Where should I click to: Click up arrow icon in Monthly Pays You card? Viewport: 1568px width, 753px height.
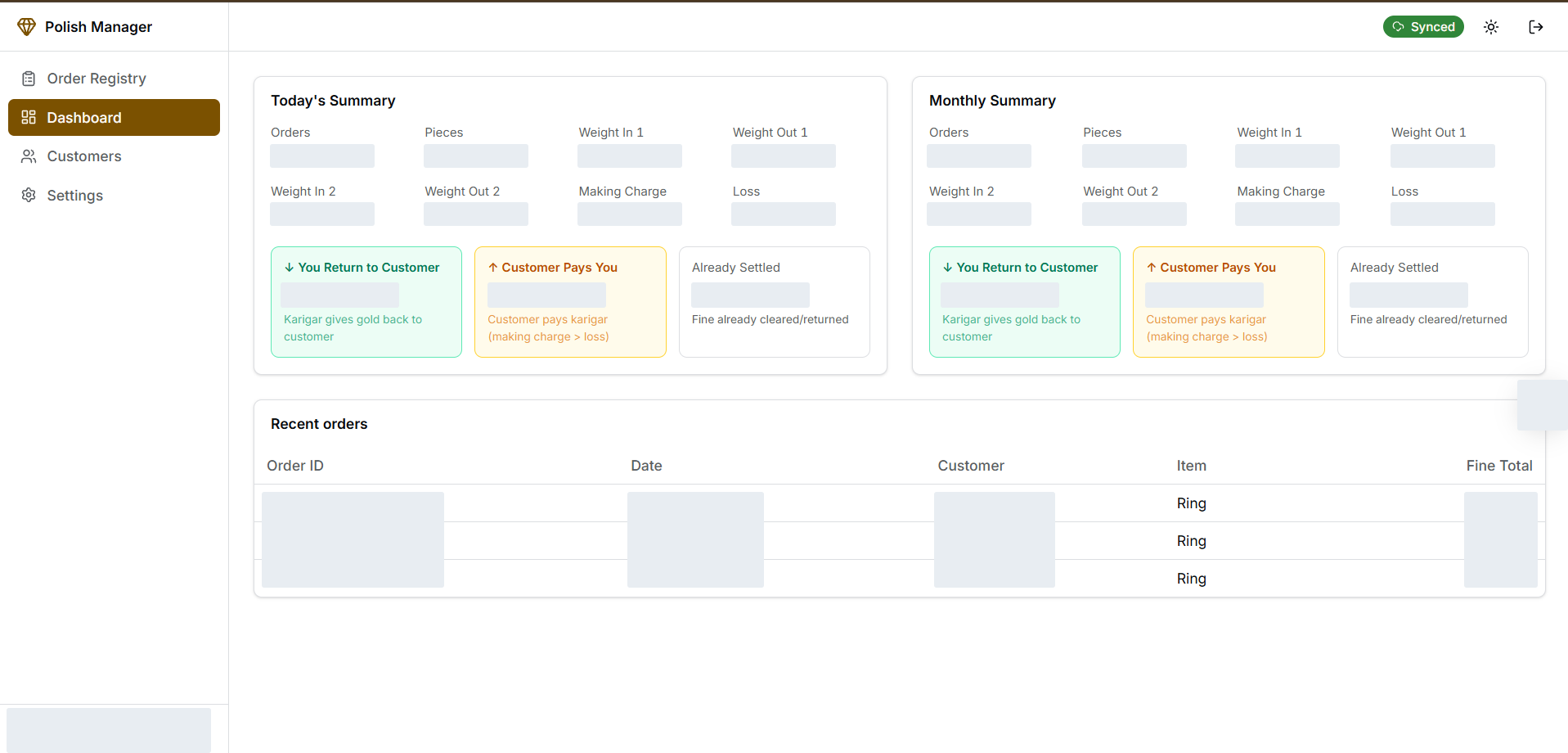coord(1152,268)
